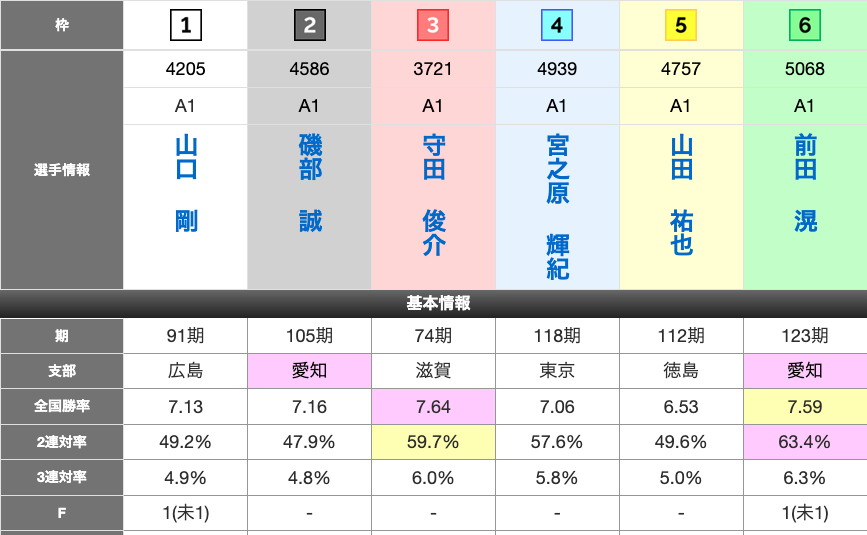Click the 選手情報 row header cell

point(61,170)
